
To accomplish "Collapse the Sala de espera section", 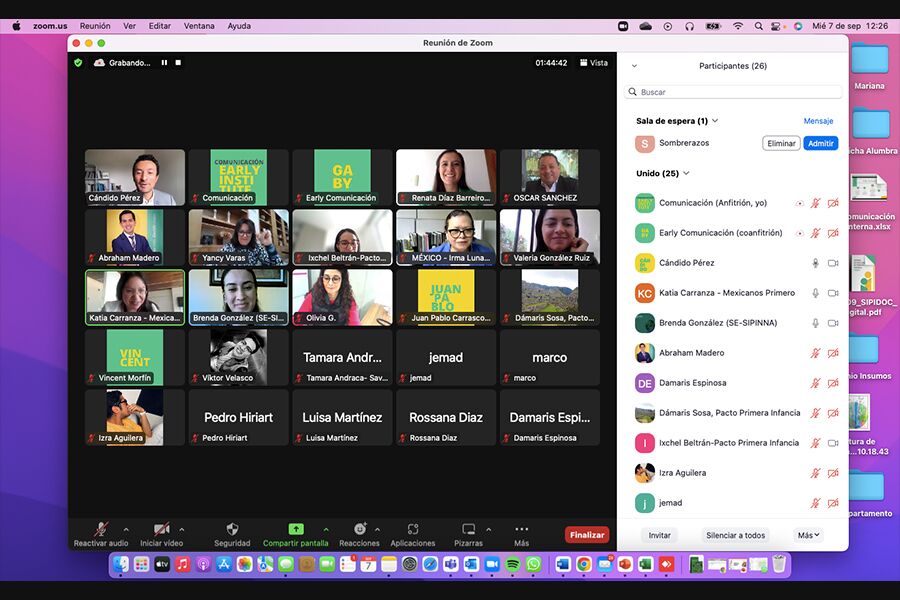I will click(x=715, y=121).
